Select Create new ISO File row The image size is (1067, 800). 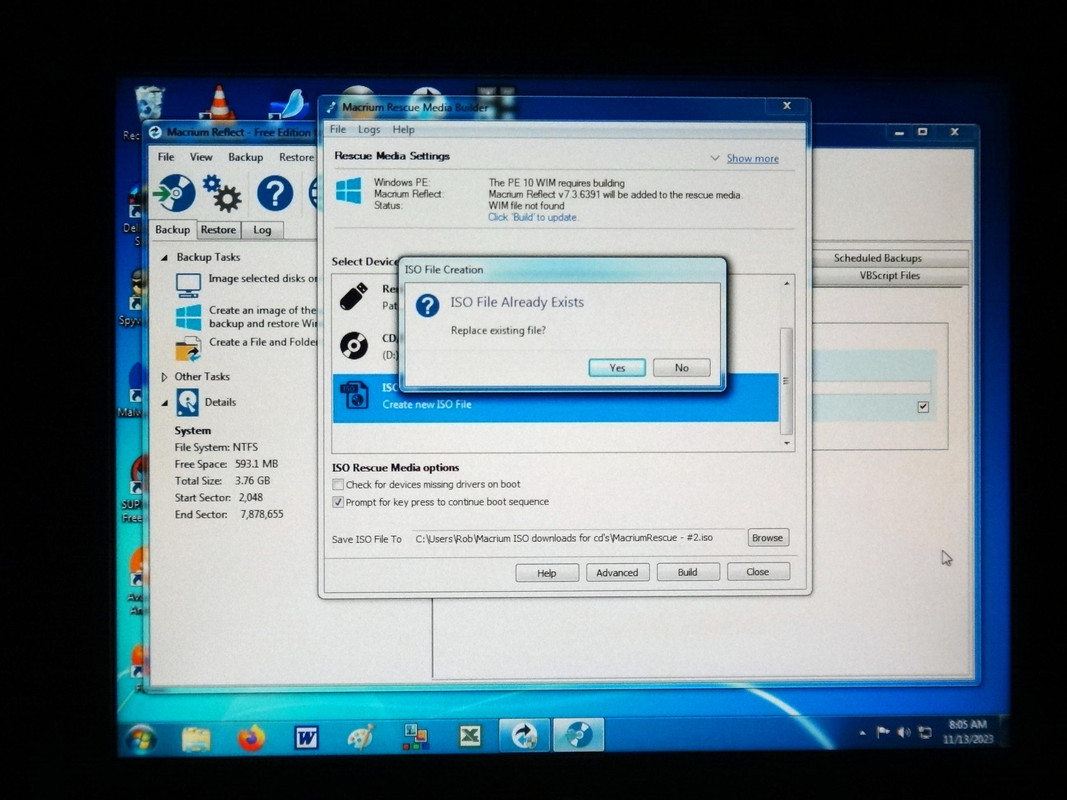coord(556,397)
